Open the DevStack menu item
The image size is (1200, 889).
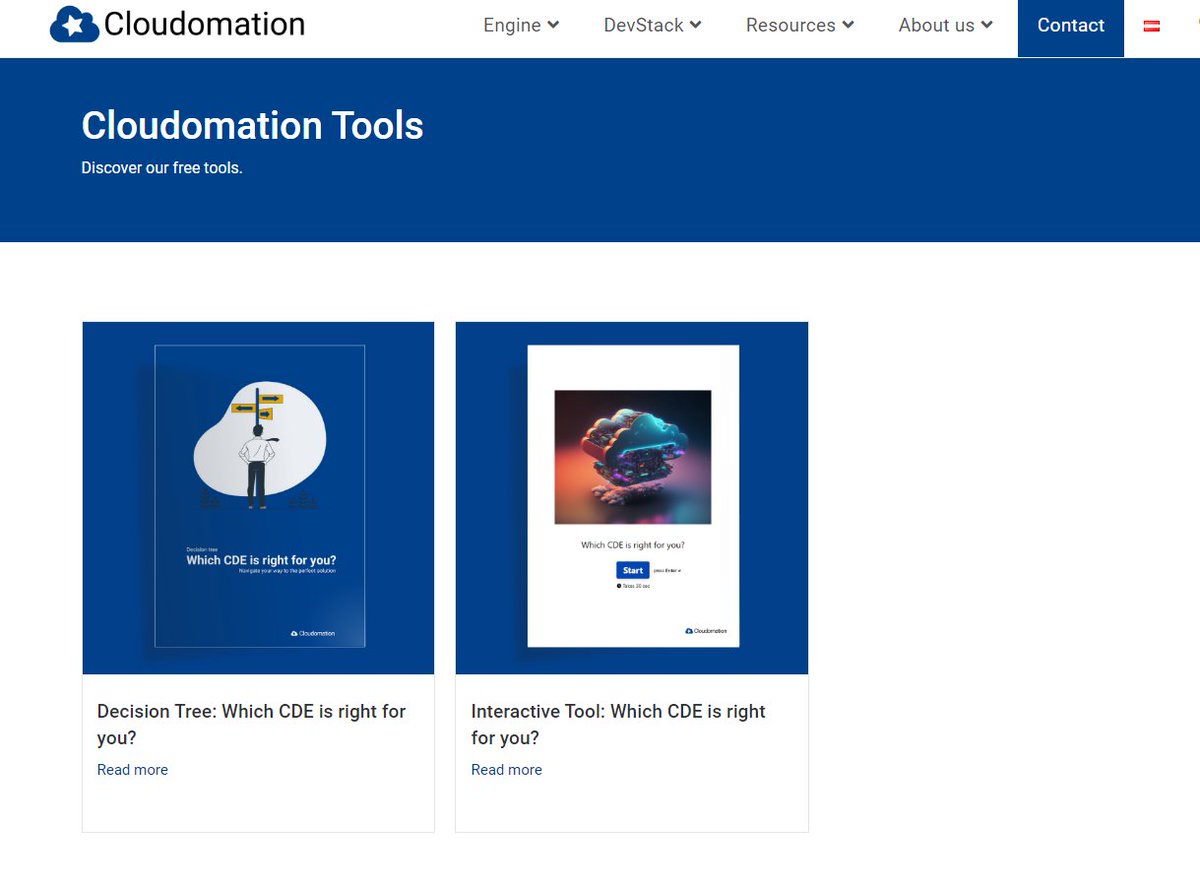tap(652, 25)
